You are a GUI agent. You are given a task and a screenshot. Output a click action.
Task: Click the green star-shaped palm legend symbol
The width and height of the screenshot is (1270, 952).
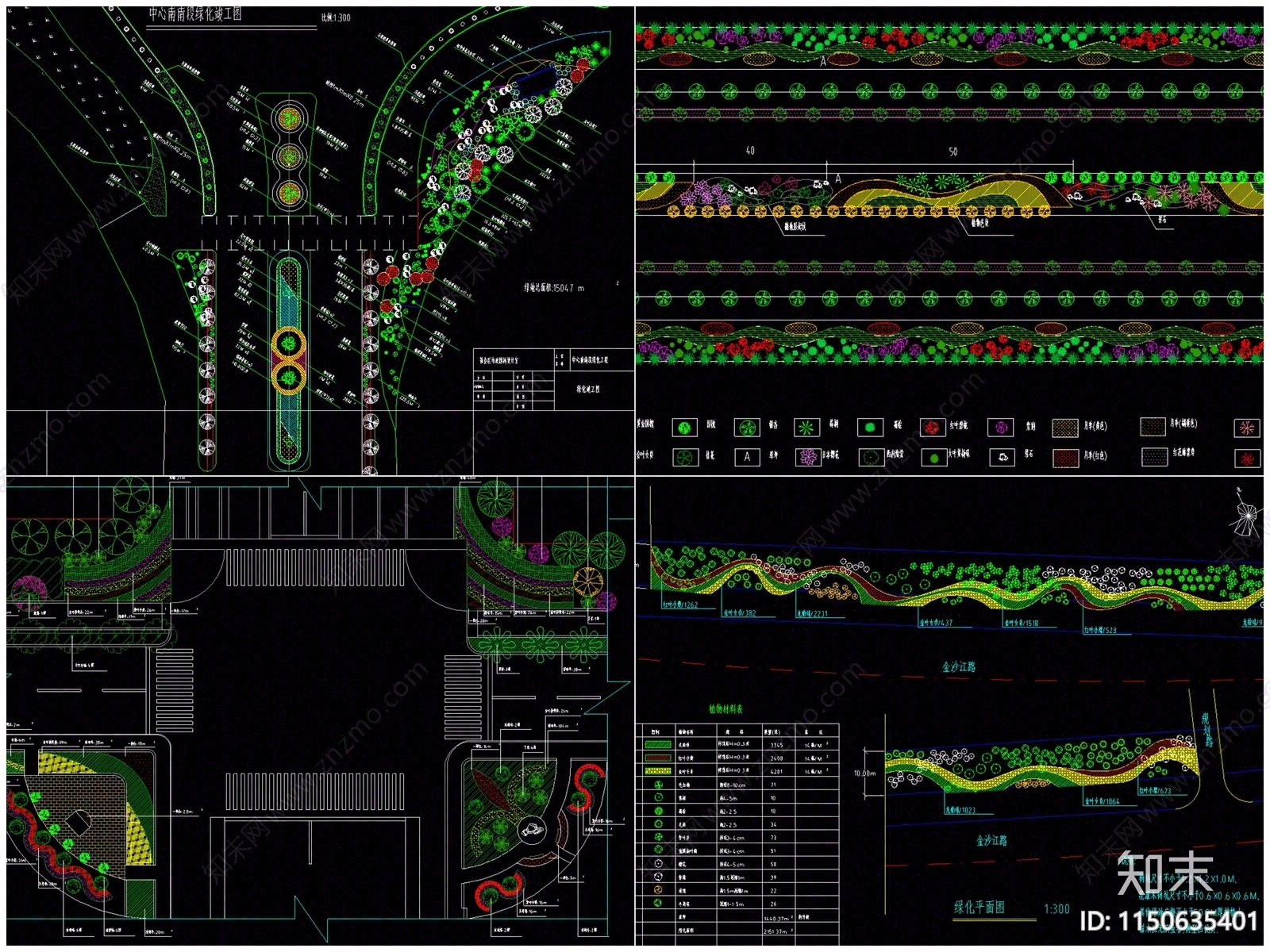tap(808, 428)
